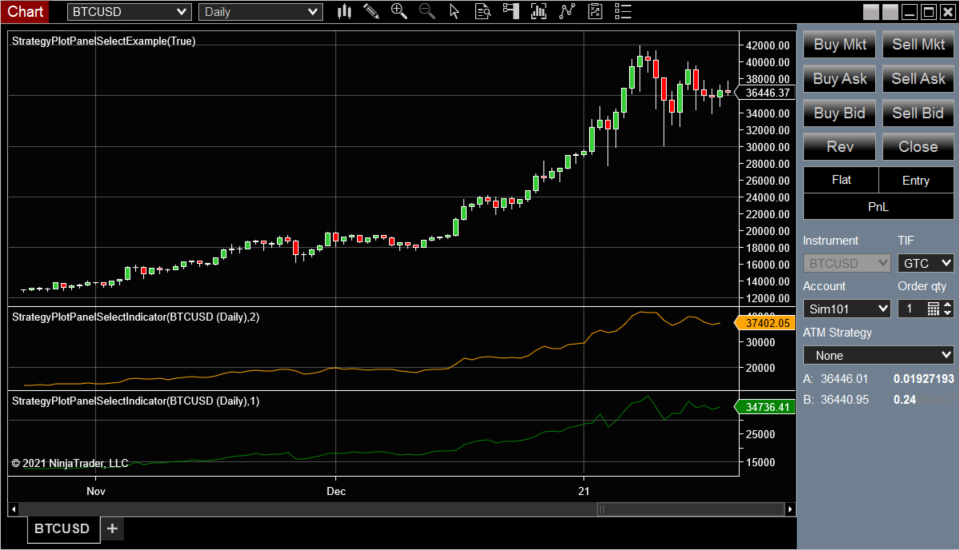
Task: Click the scrollbar right arrow
Action: click(x=790, y=509)
